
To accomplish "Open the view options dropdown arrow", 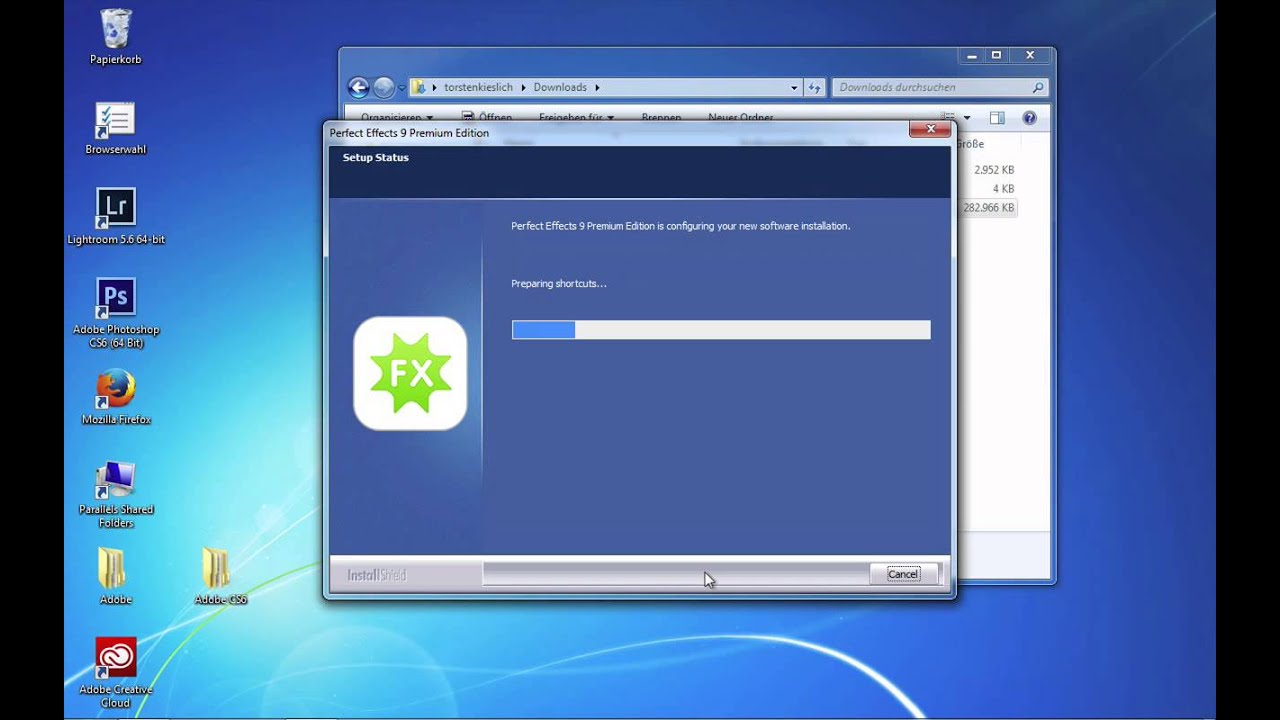I will coord(967,118).
